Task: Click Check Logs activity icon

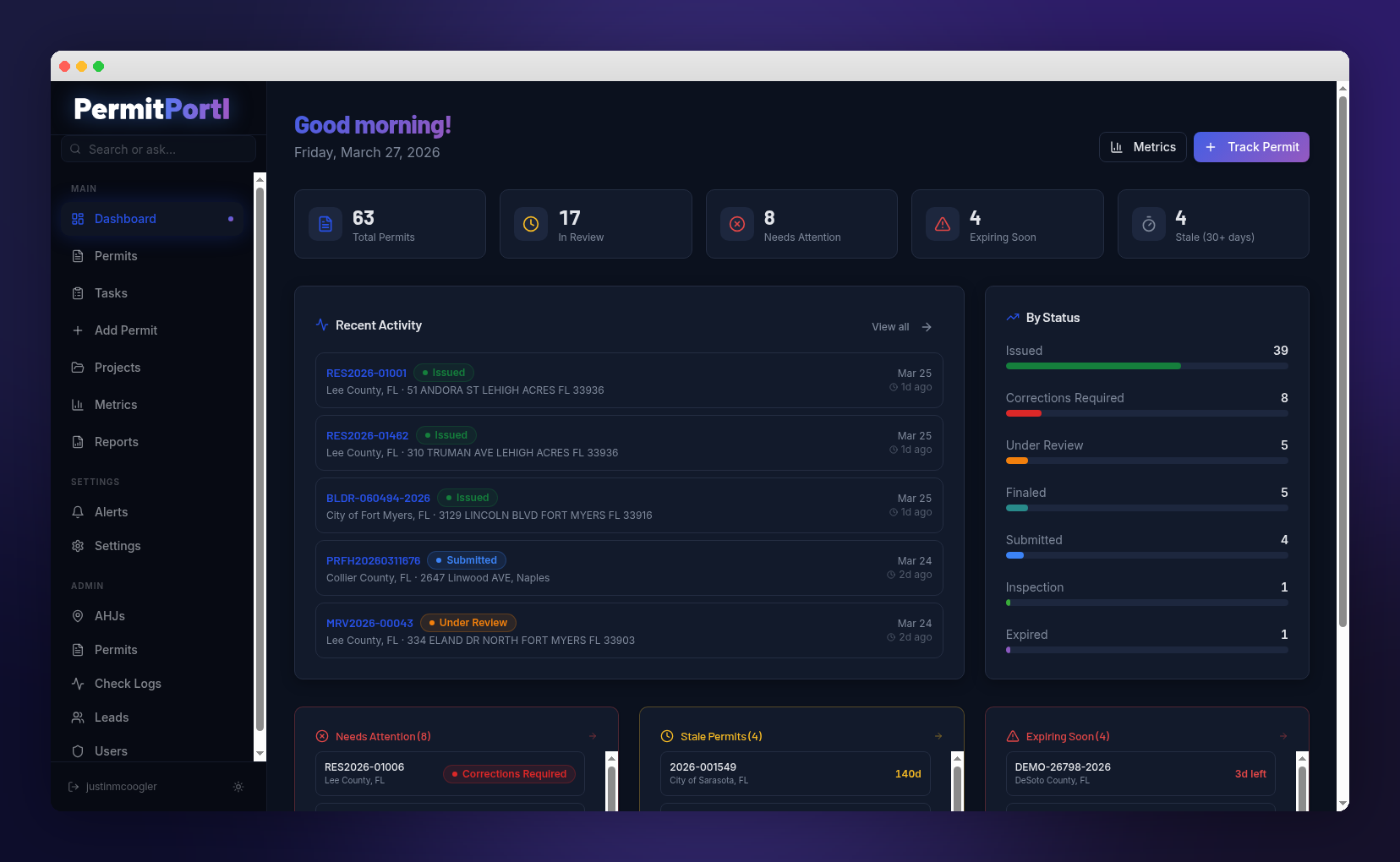Action: [78, 684]
